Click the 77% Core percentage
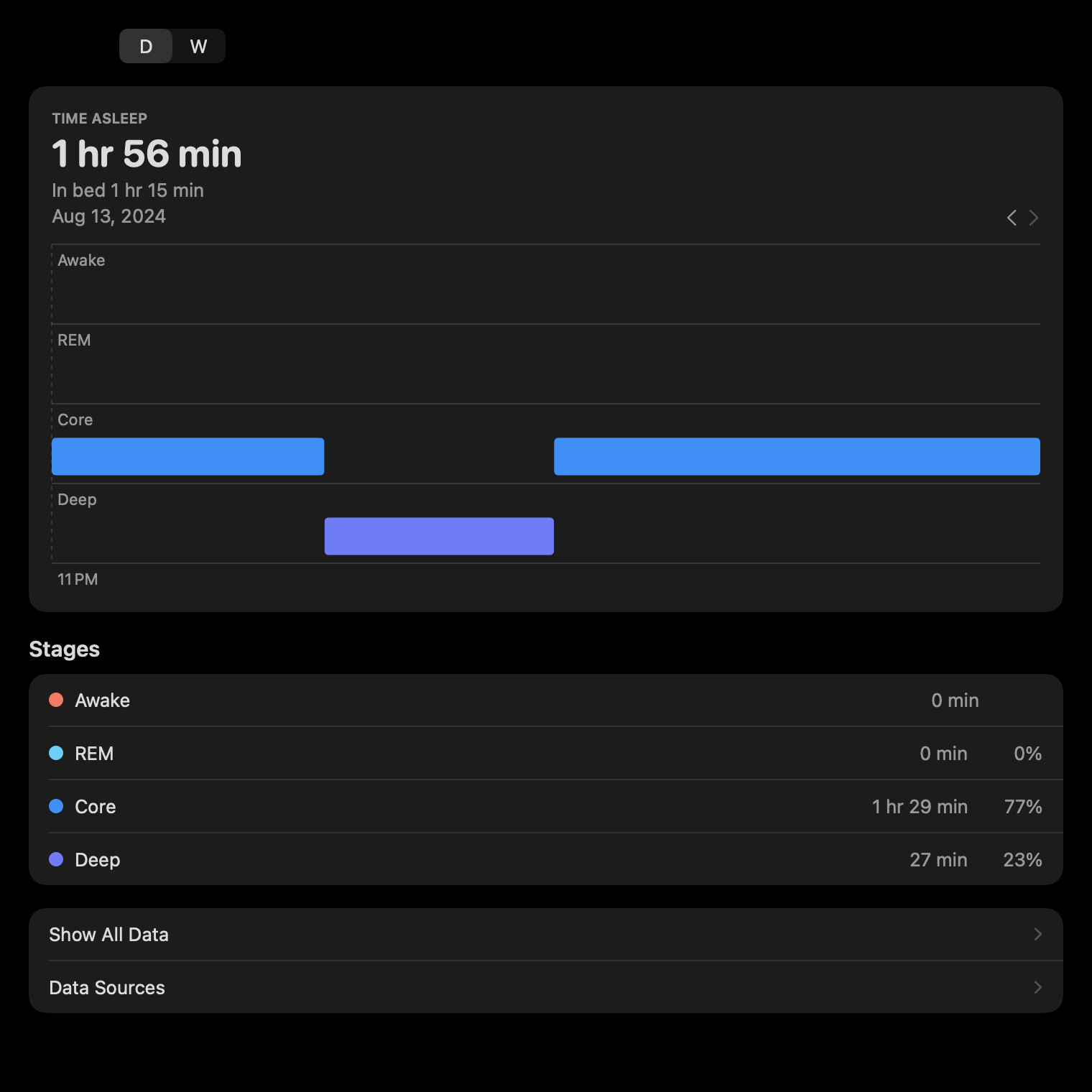 pos(1023,807)
